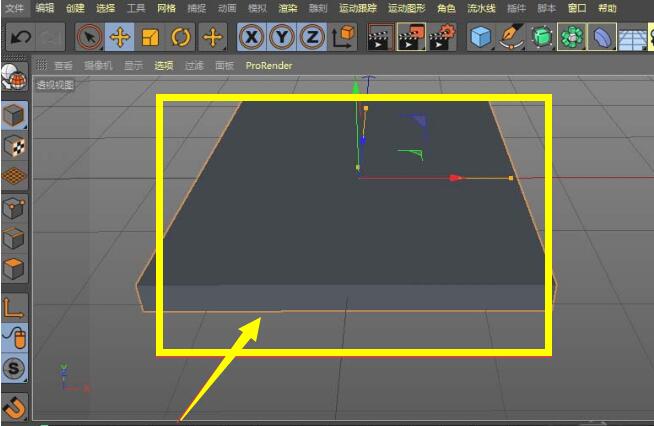This screenshot has width=654, height=426.
Task: Open the 窗口 menu
Action: [577, 8]
